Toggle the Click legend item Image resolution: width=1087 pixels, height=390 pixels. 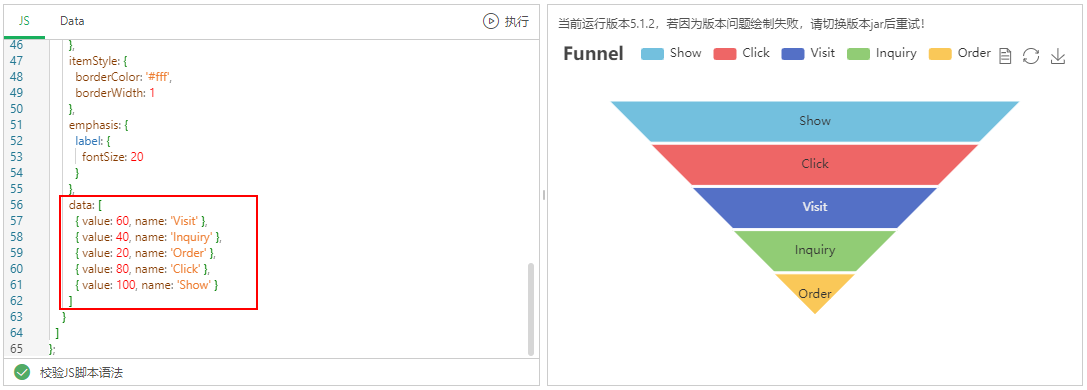[x=742, y=53]
